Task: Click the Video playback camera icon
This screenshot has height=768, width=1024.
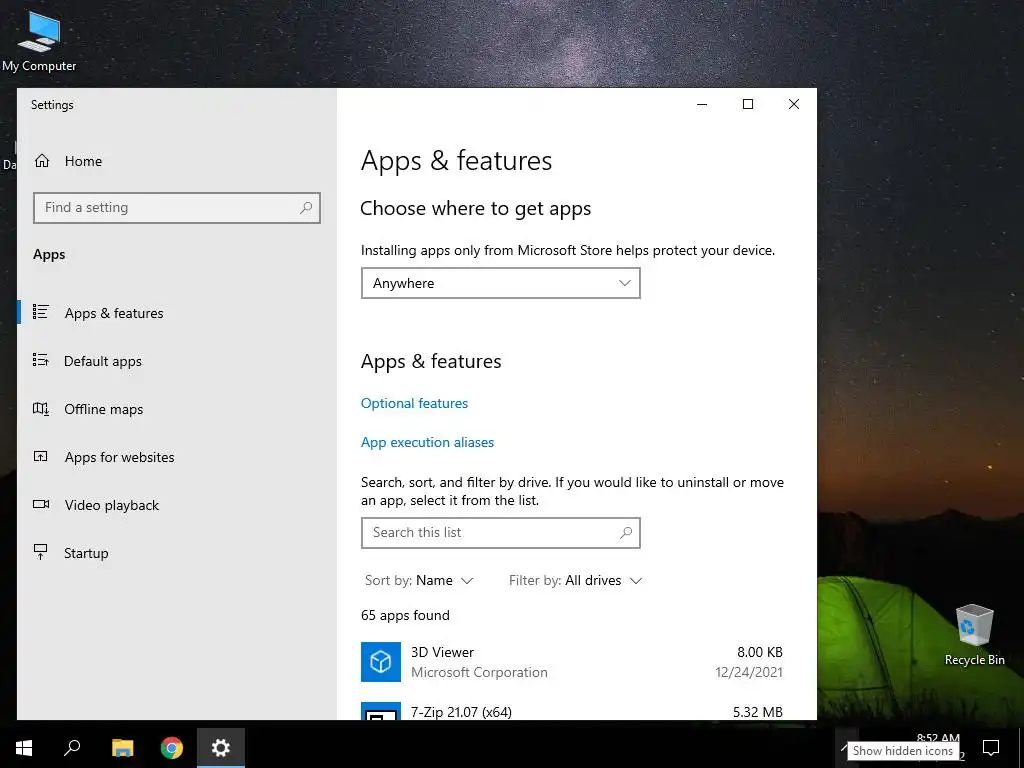Action: [x=41, y=504]
